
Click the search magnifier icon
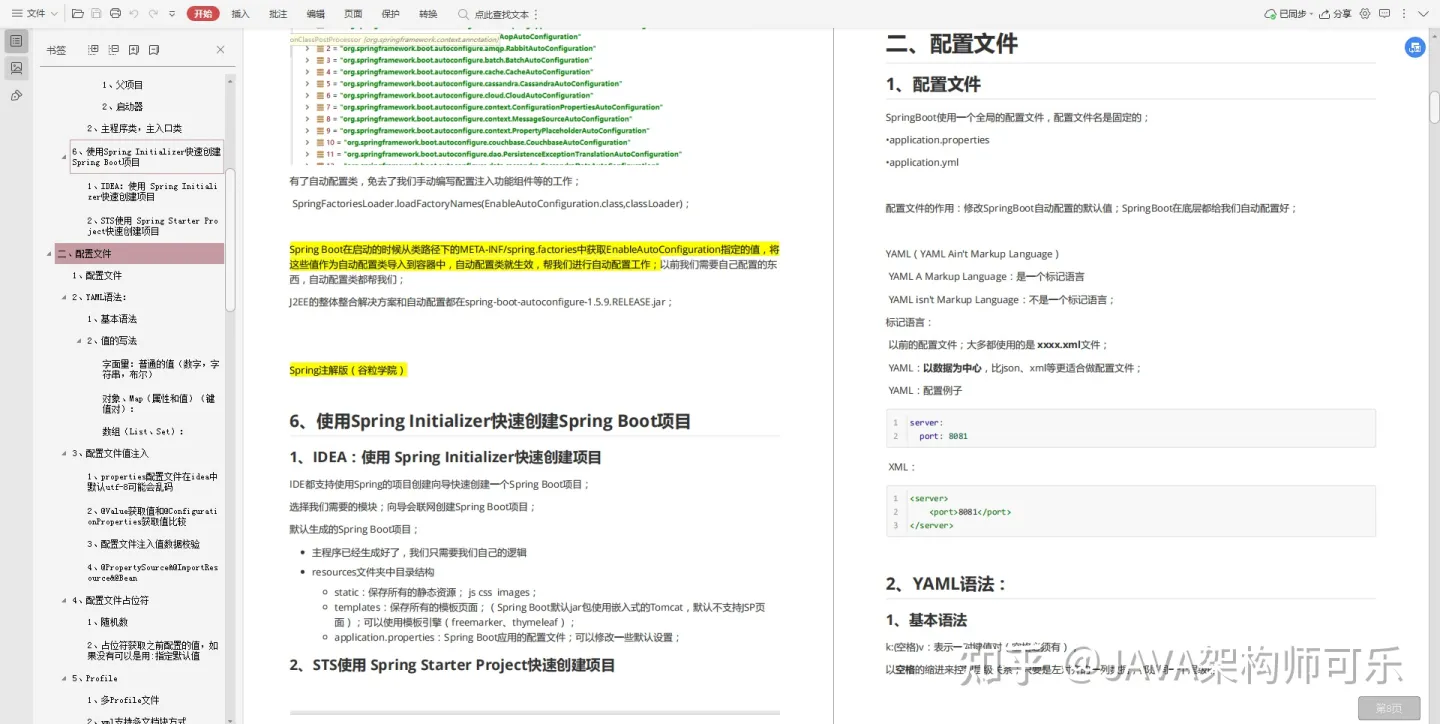coord(463,14)
